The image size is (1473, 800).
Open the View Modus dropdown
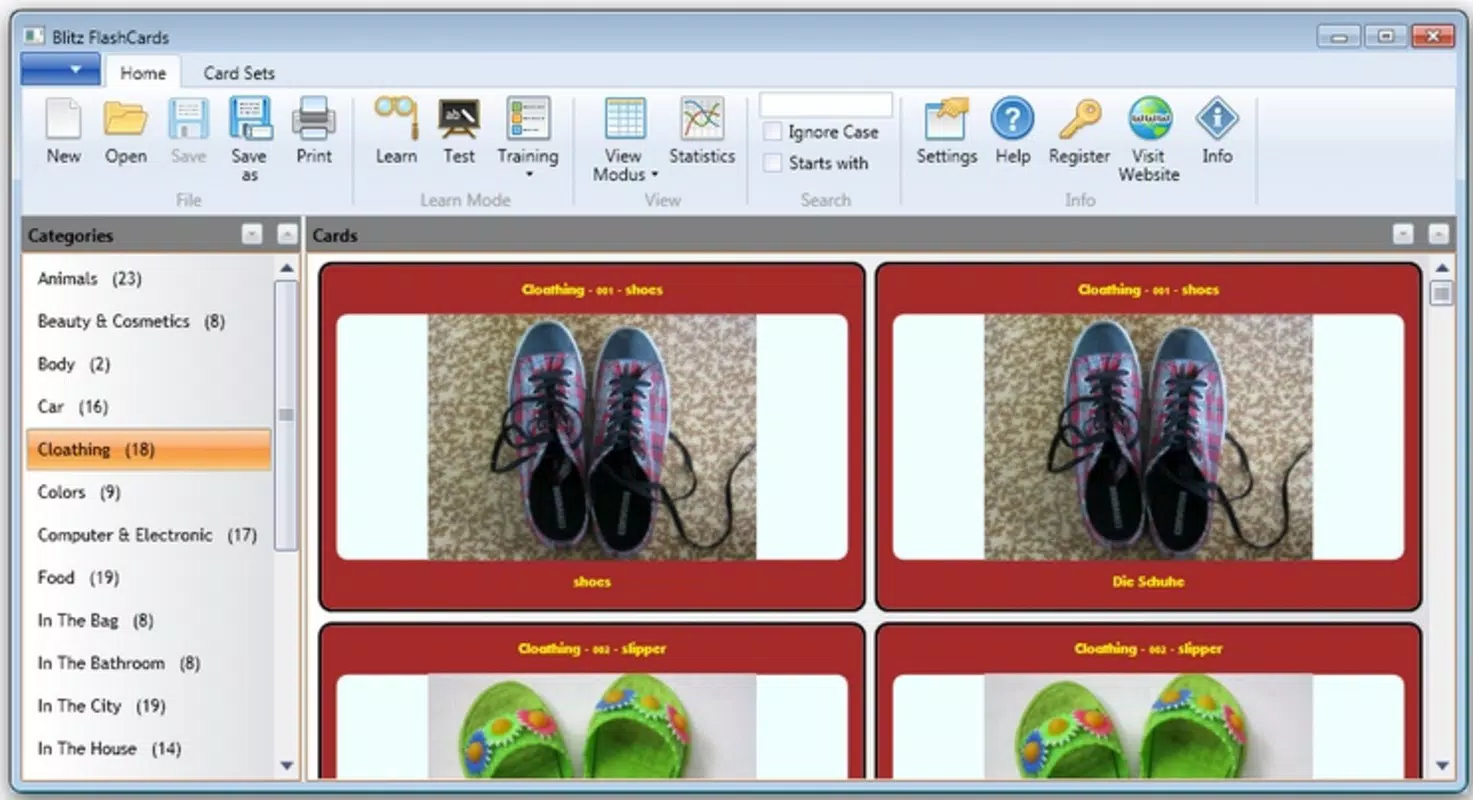coord(625,139)
